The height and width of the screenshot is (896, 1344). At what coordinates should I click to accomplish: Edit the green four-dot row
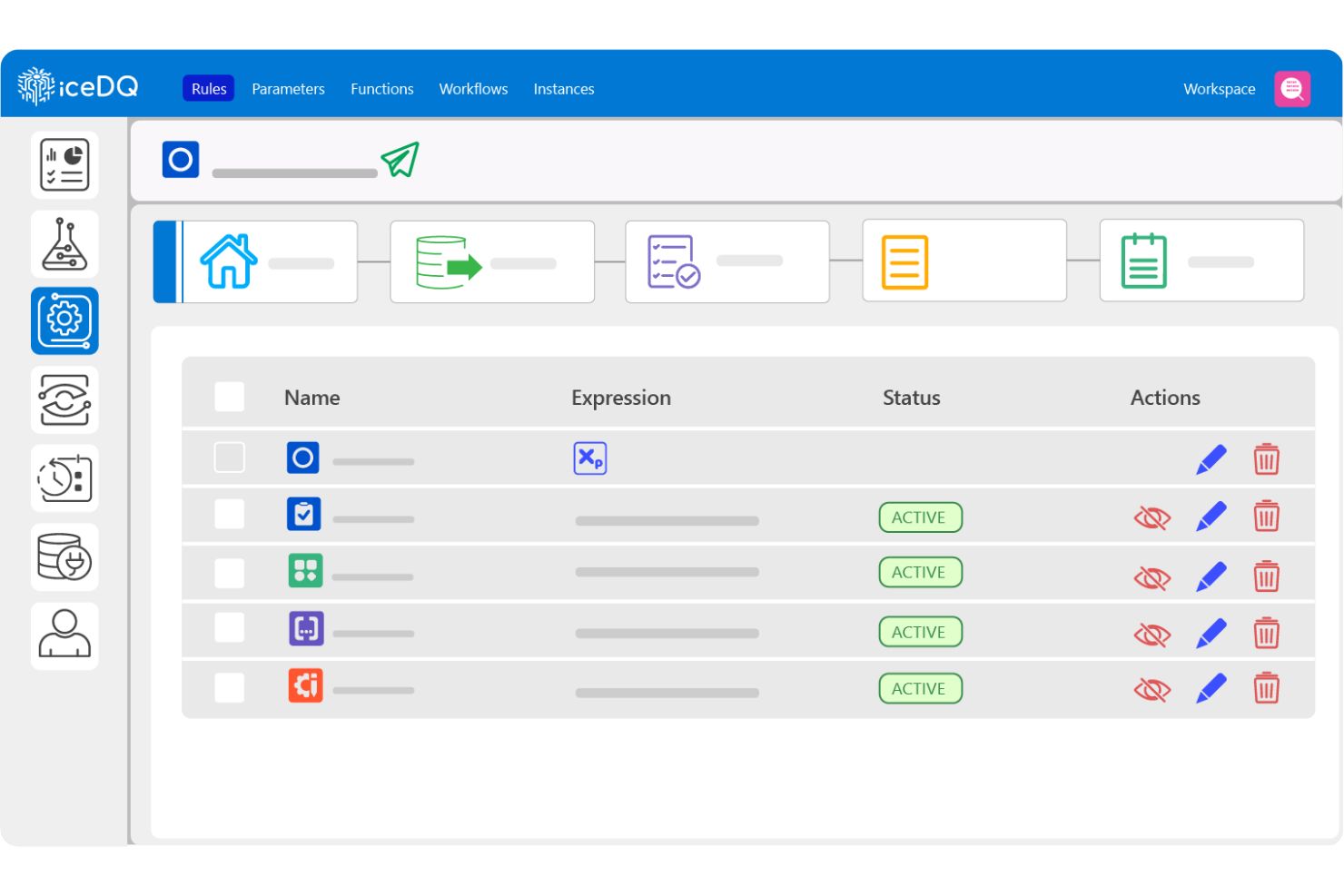point(1211,576)
